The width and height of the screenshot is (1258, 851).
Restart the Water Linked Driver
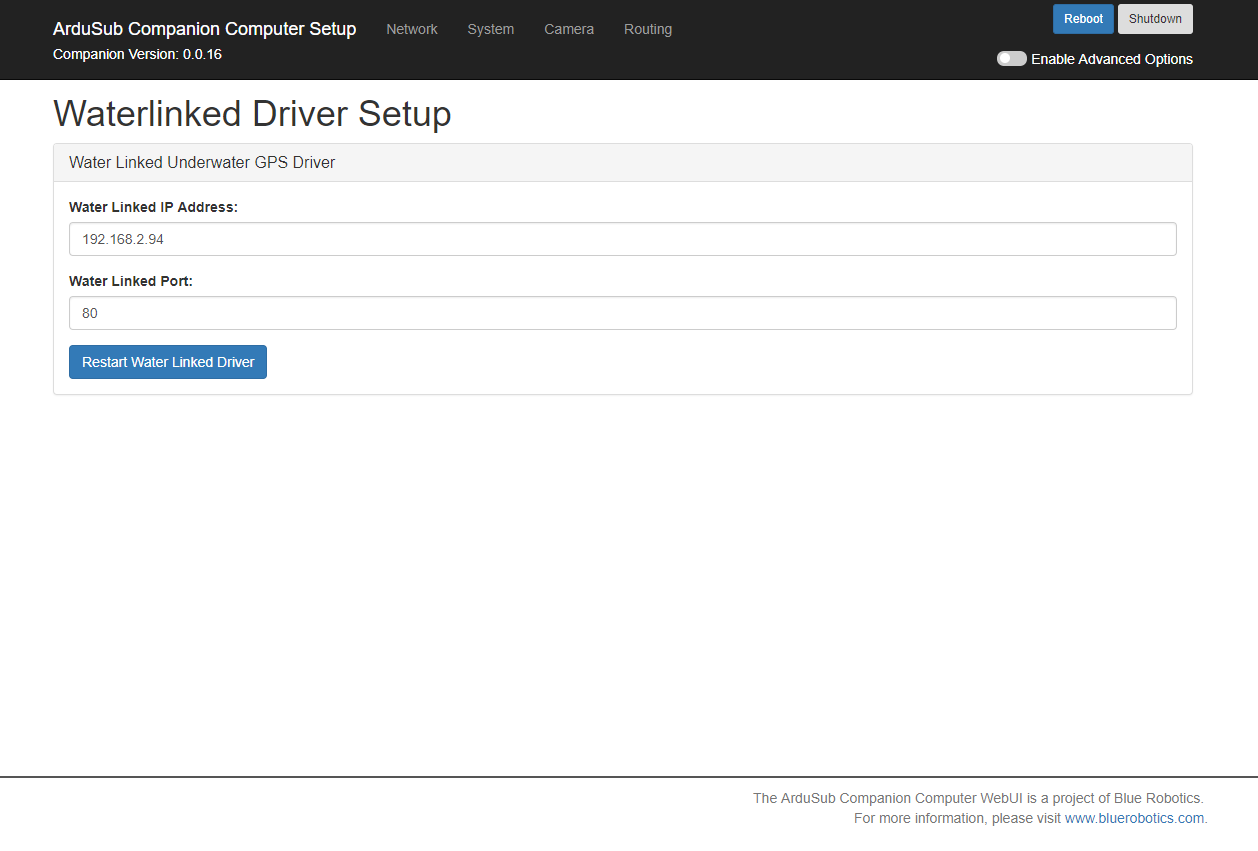pyautogui.click(x=168, y=362)
